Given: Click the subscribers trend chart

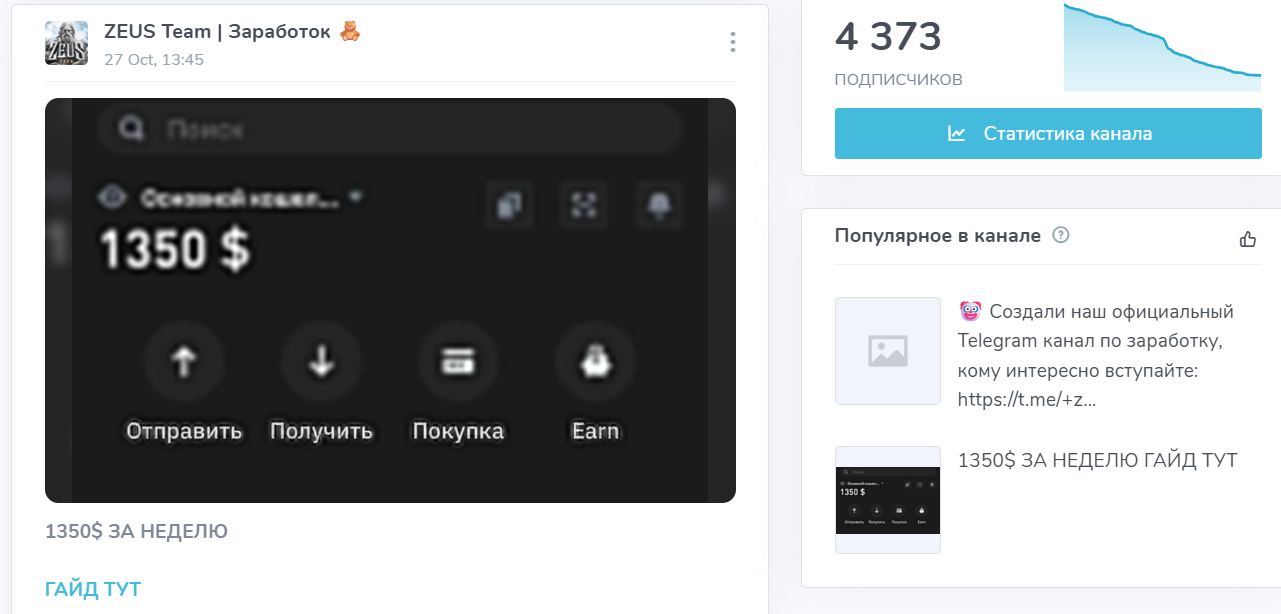Looking at the screenshot, I should click(1163, 47).
